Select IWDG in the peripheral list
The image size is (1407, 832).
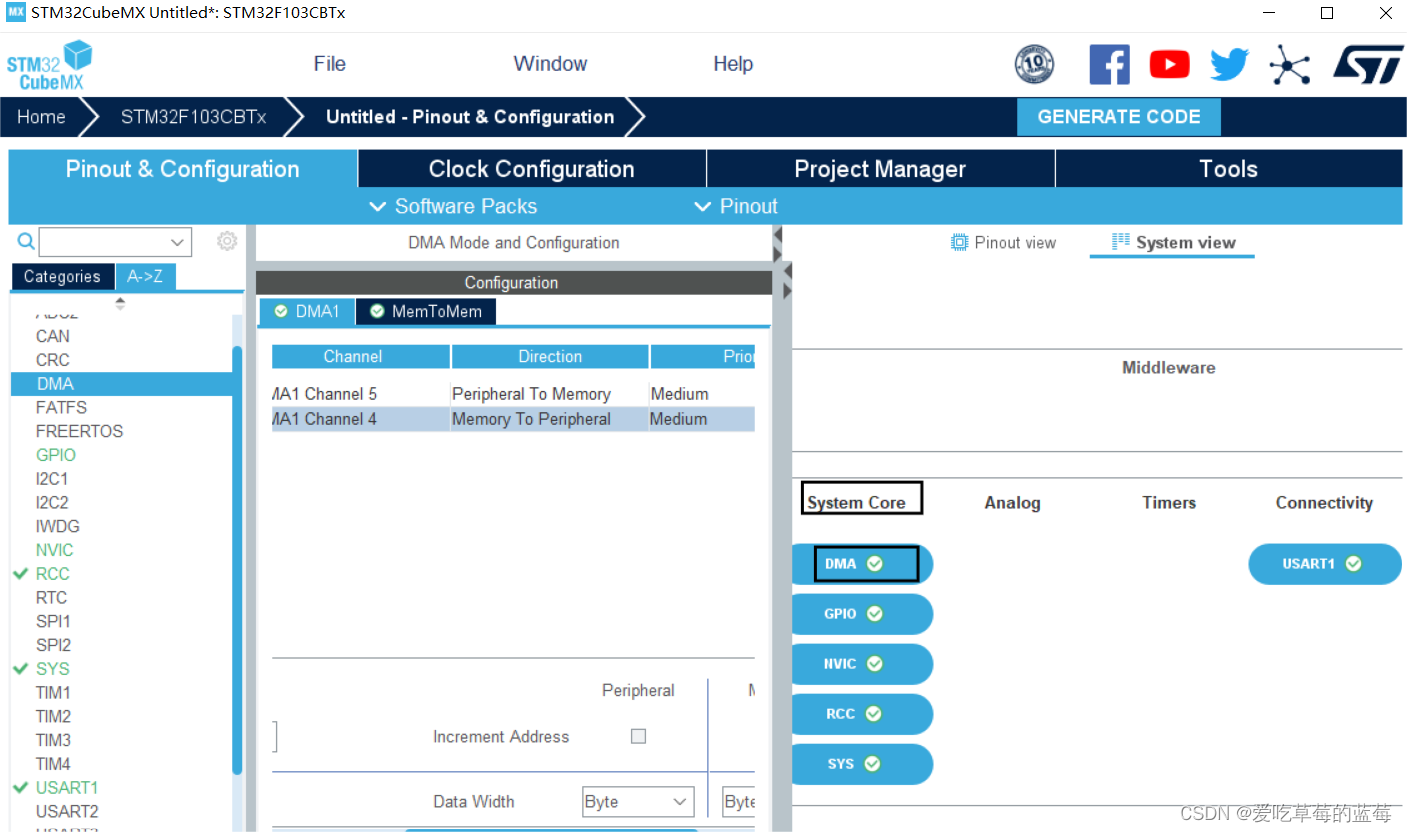[57, 527]
